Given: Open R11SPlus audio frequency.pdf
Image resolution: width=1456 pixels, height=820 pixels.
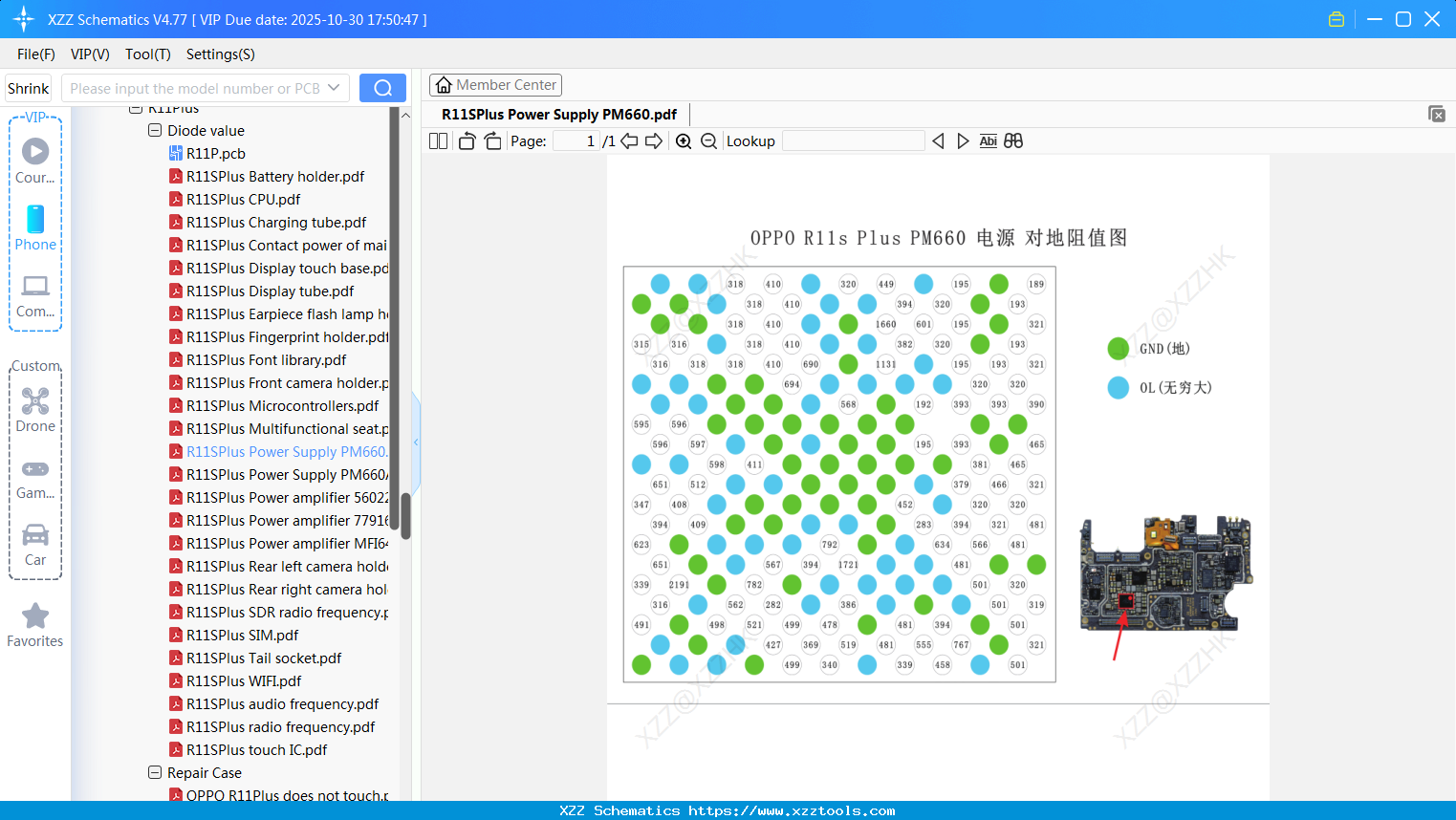Looking at the screenshot, I should (x=282, y=703).
